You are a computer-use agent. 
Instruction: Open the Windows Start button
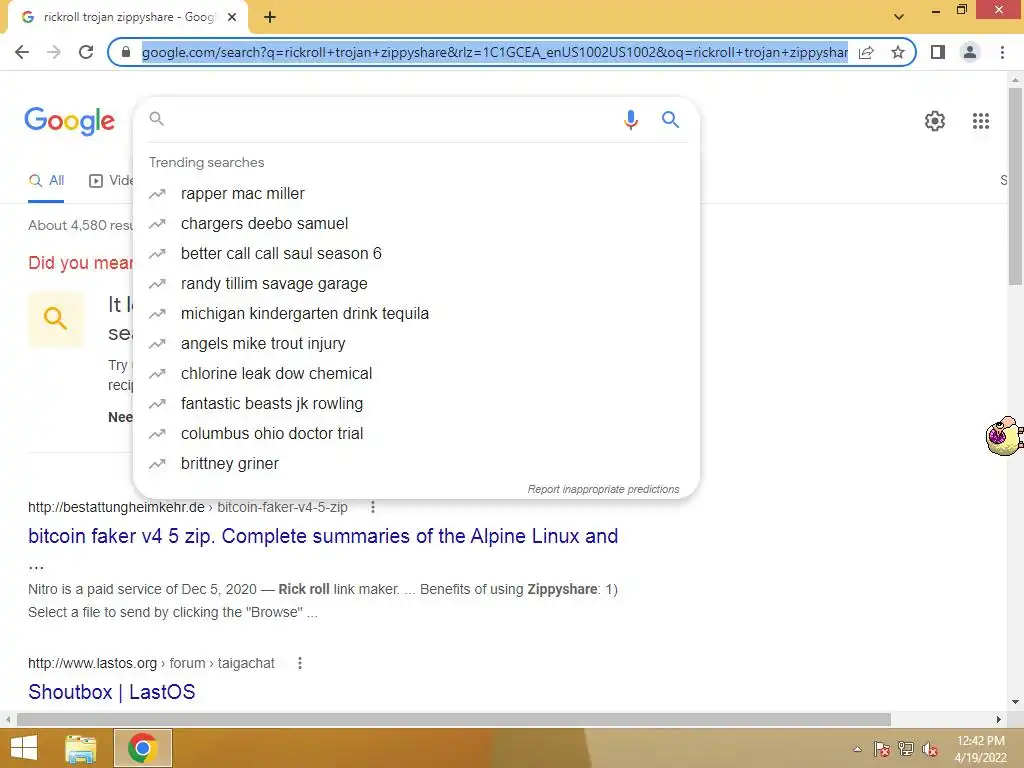tap(24, 748)
